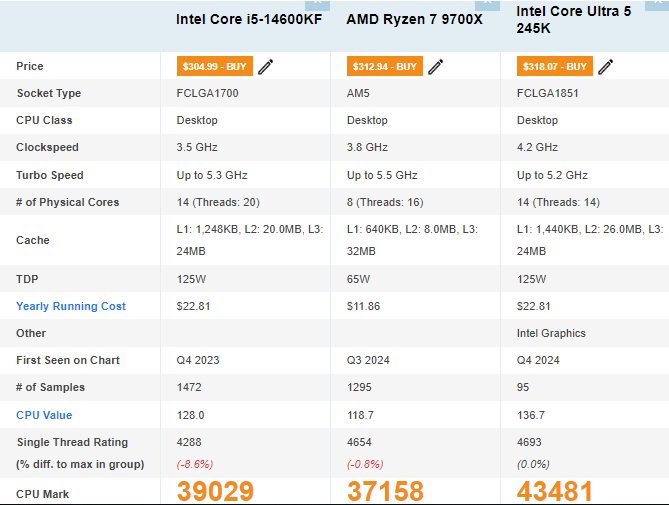Image resolution: width=669 pixels, height=505 pixels.
Task: Edit price pencil icon for Core Ultra 5 245K
Action: pos(605,67)
